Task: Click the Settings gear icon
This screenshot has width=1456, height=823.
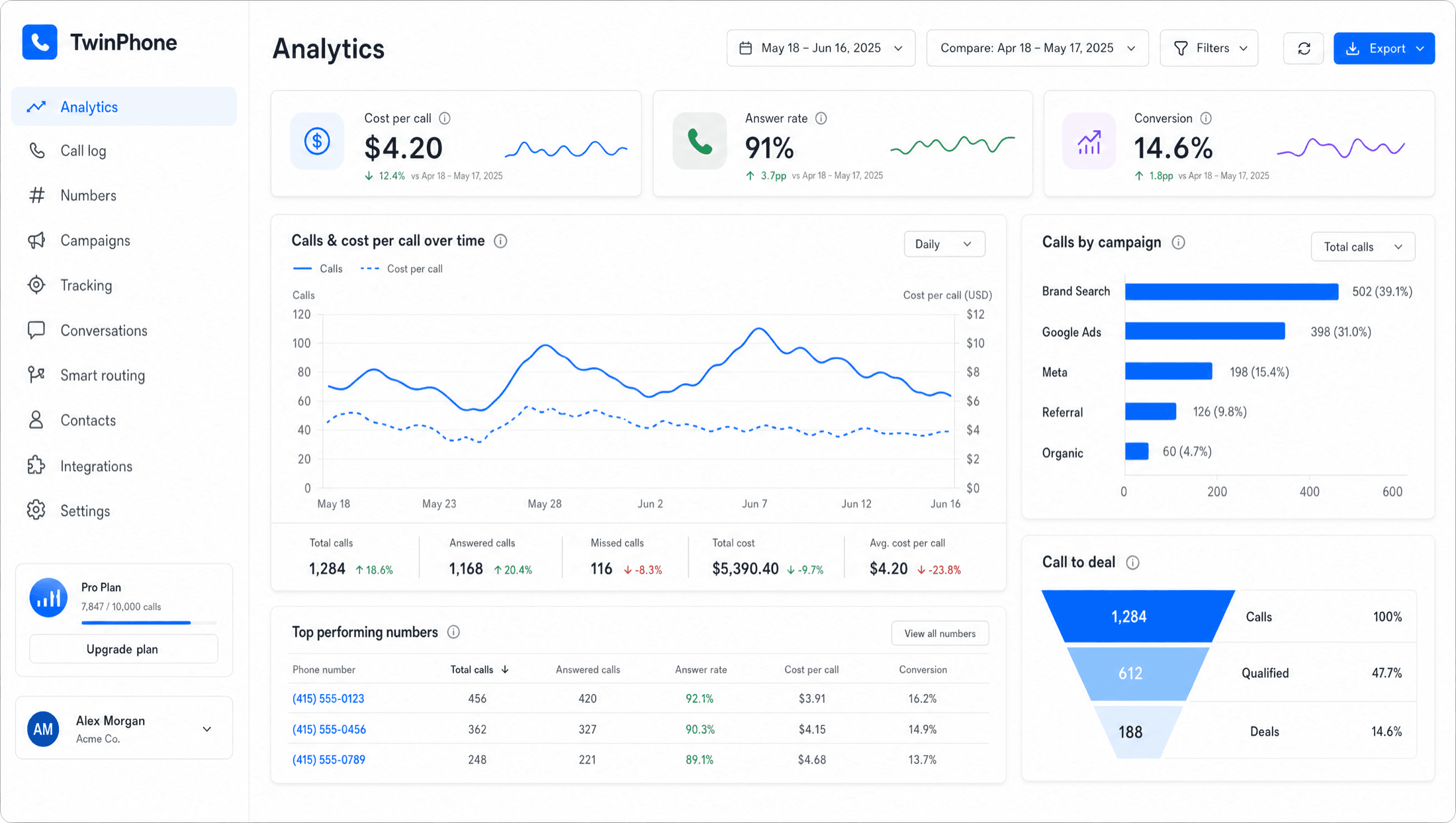Action: point(36,511)
